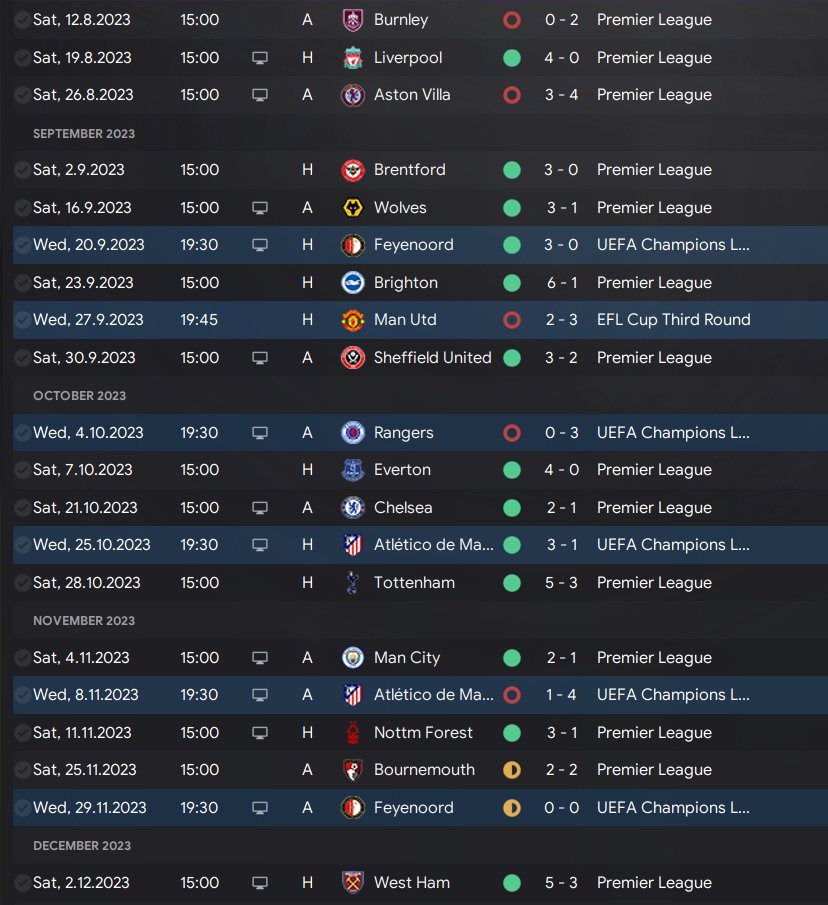Click the Nottm Forest team name
Viewport: 828px width, 905px height.
coord(423,733)
